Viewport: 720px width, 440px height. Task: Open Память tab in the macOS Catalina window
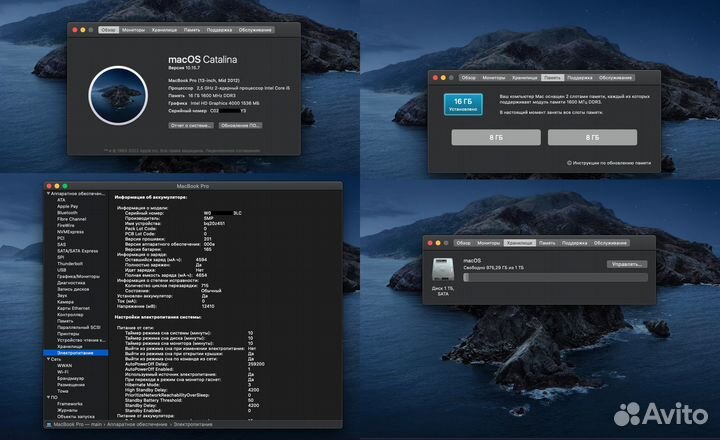[192, 30]
